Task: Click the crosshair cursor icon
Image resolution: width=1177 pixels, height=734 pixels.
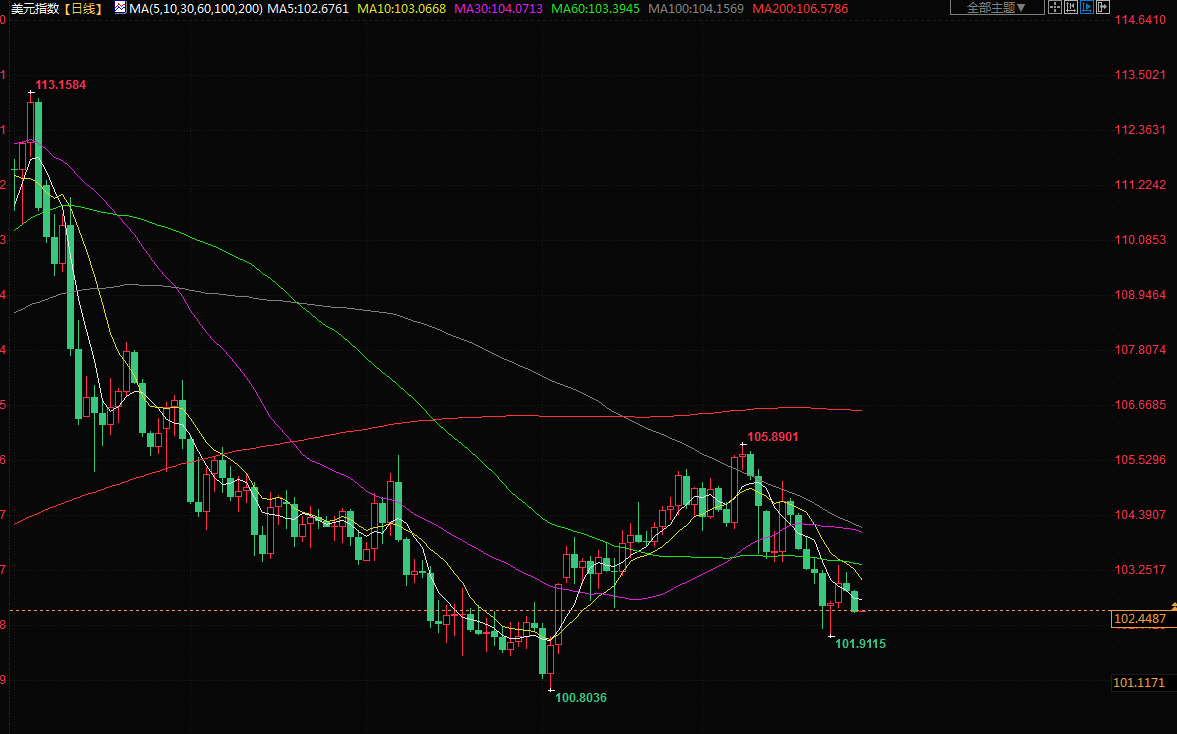Action: (1055, 8)
